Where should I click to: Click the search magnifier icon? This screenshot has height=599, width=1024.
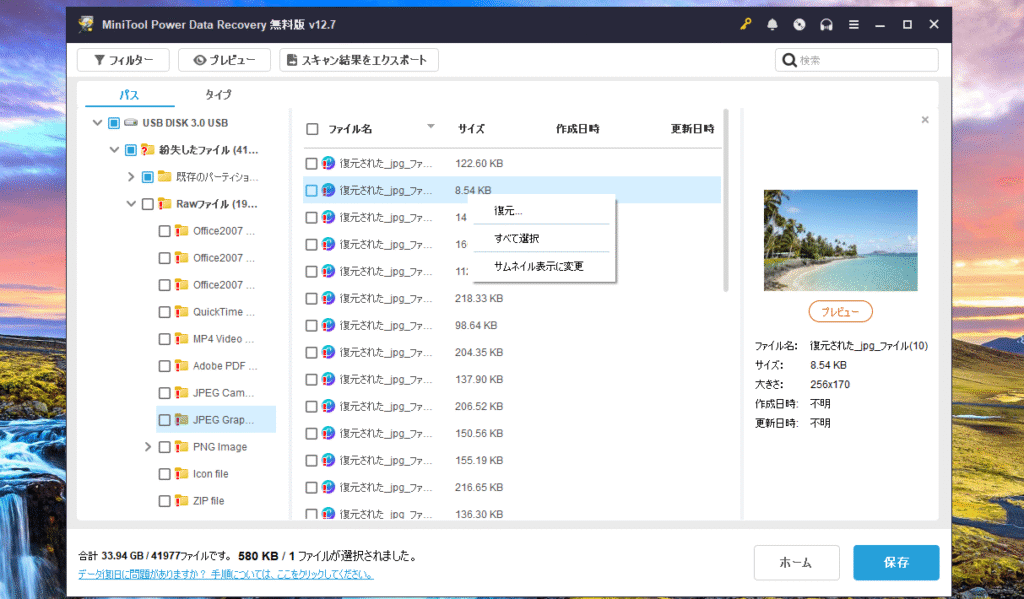tap(789, 60)
